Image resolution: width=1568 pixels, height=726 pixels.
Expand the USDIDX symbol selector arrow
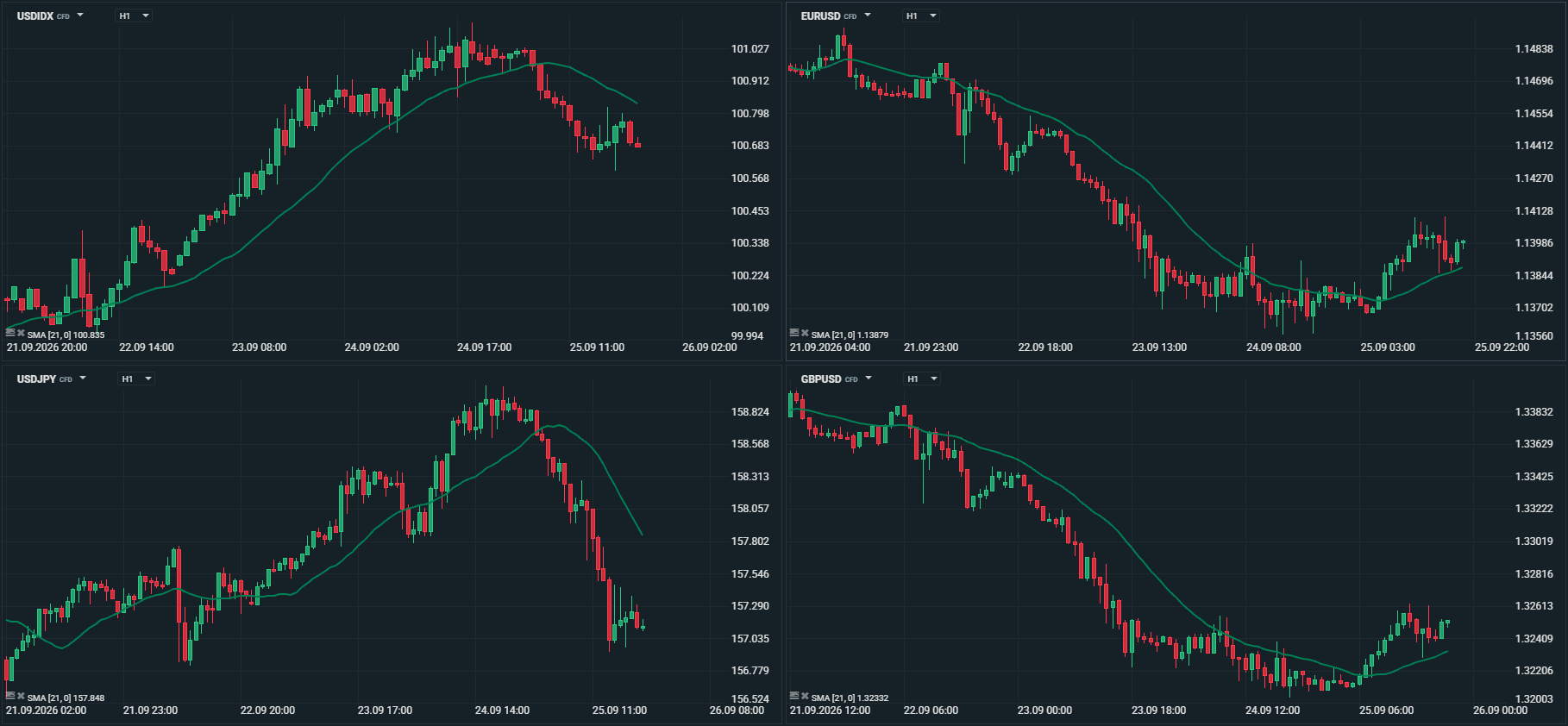click(x=80, y=16)
